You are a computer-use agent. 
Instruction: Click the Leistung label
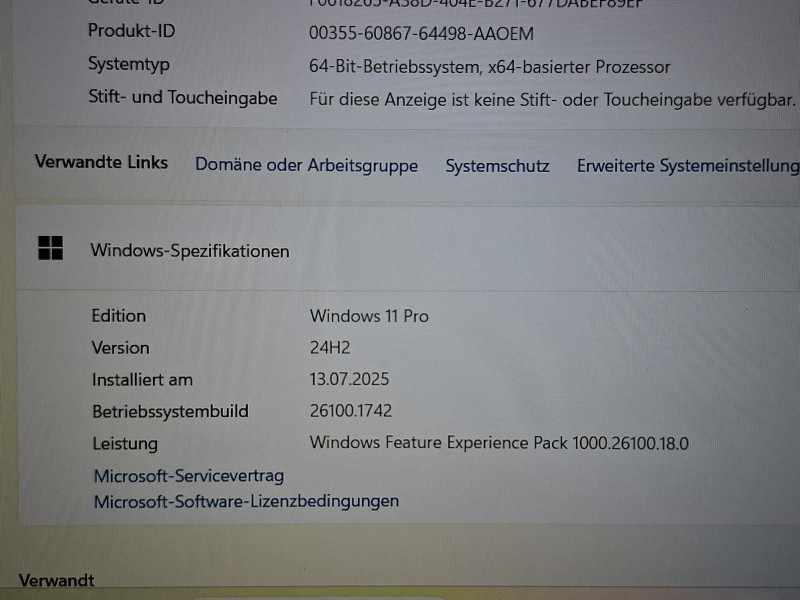pyautogui.click(x=125, y=444)
